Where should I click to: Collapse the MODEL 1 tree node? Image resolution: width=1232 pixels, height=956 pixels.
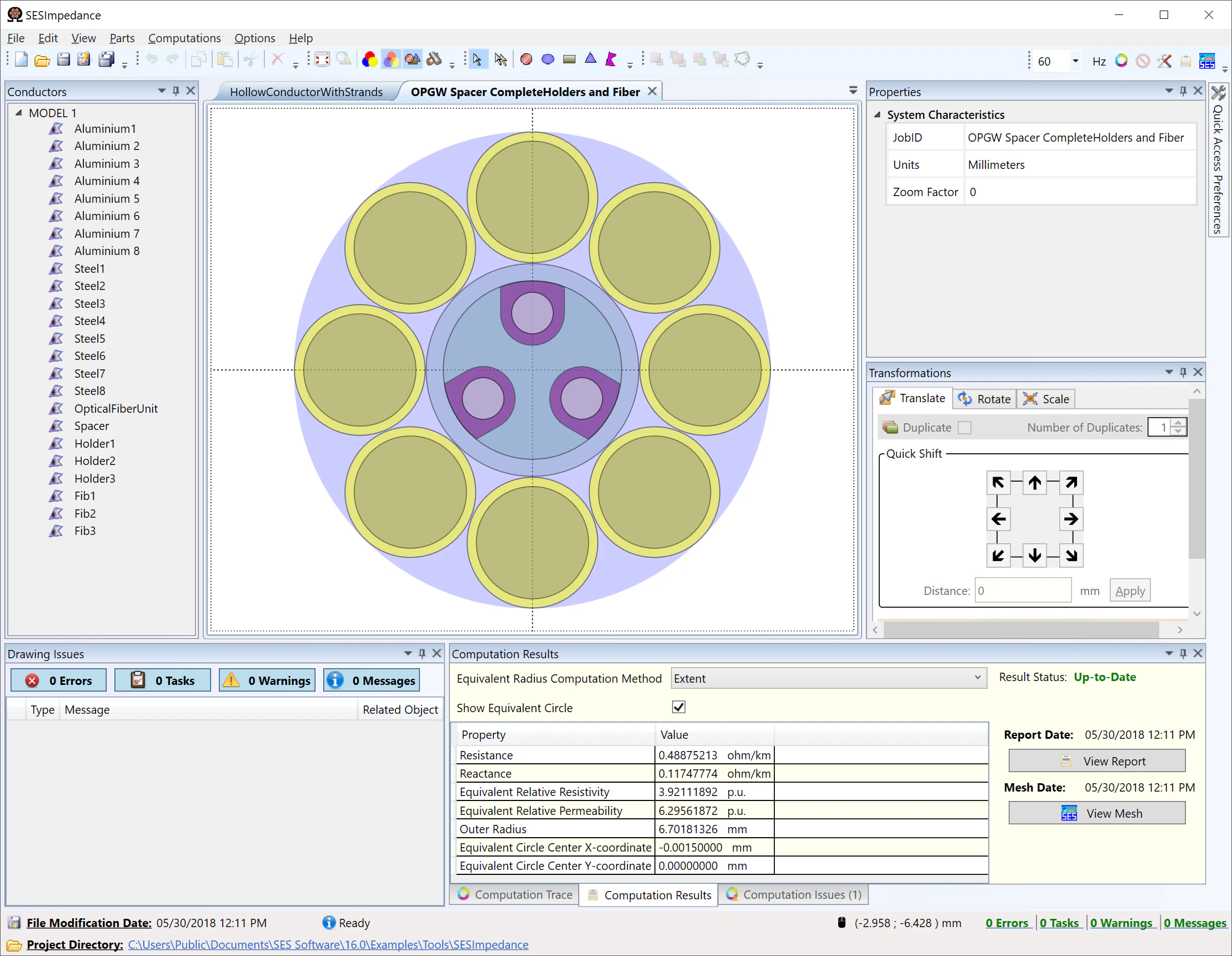point(19,113)
